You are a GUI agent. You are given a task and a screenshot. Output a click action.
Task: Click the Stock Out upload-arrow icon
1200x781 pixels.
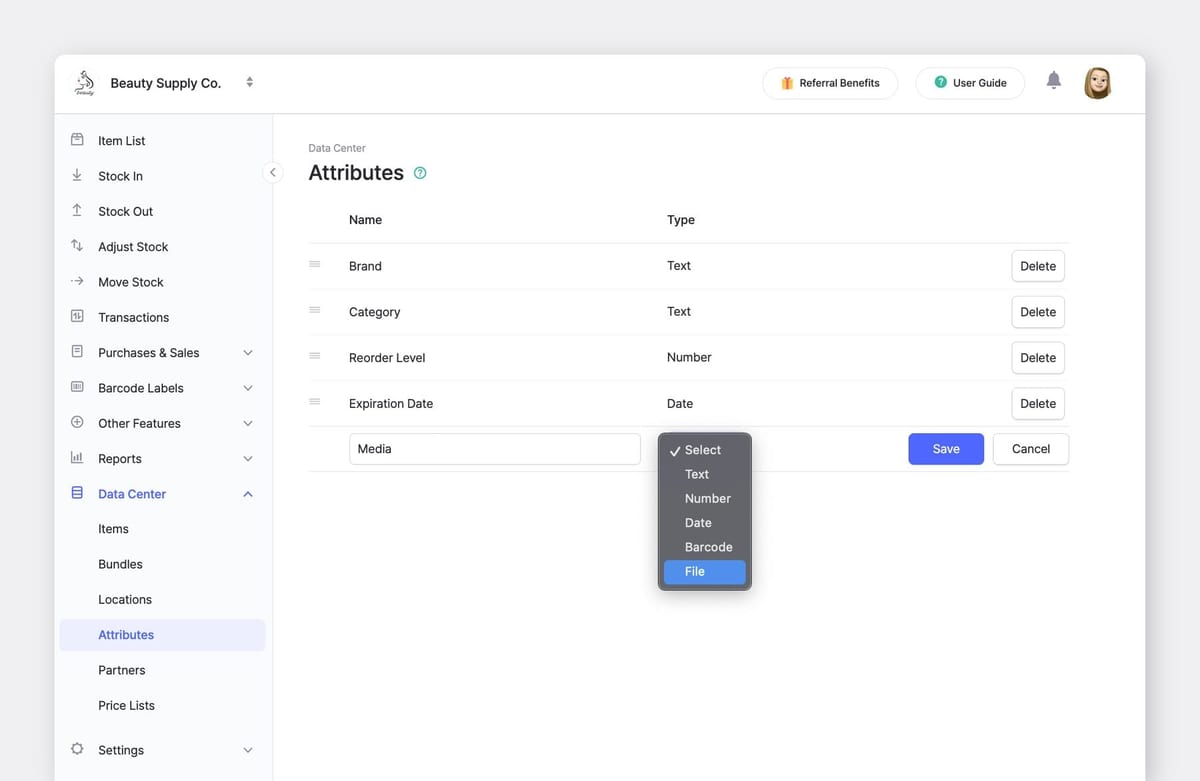pos(78,211)
